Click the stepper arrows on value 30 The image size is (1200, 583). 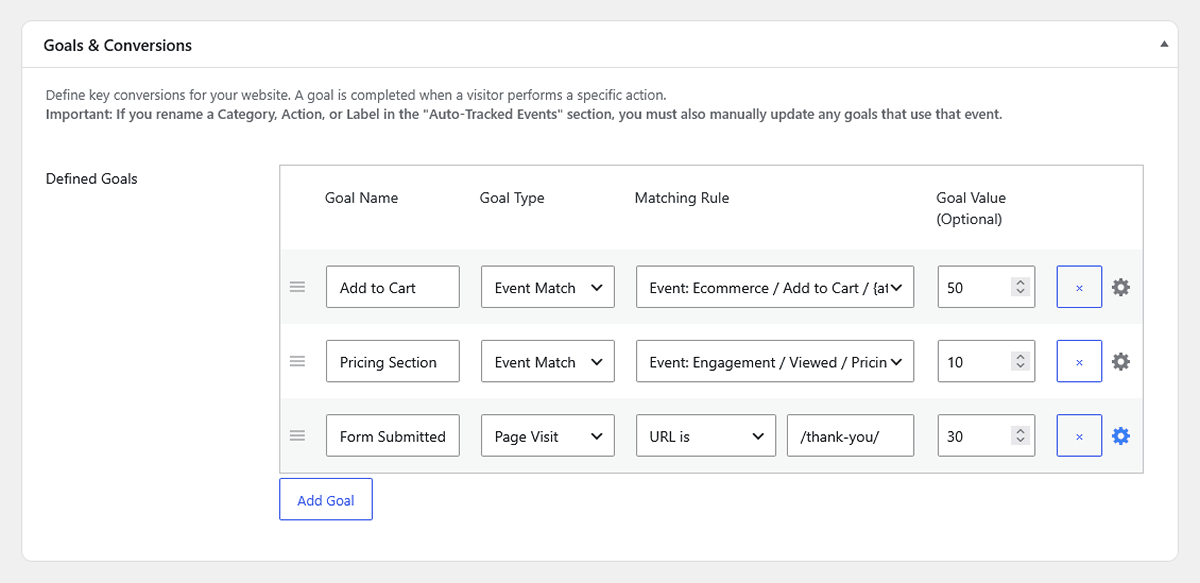click(1020, 436)
